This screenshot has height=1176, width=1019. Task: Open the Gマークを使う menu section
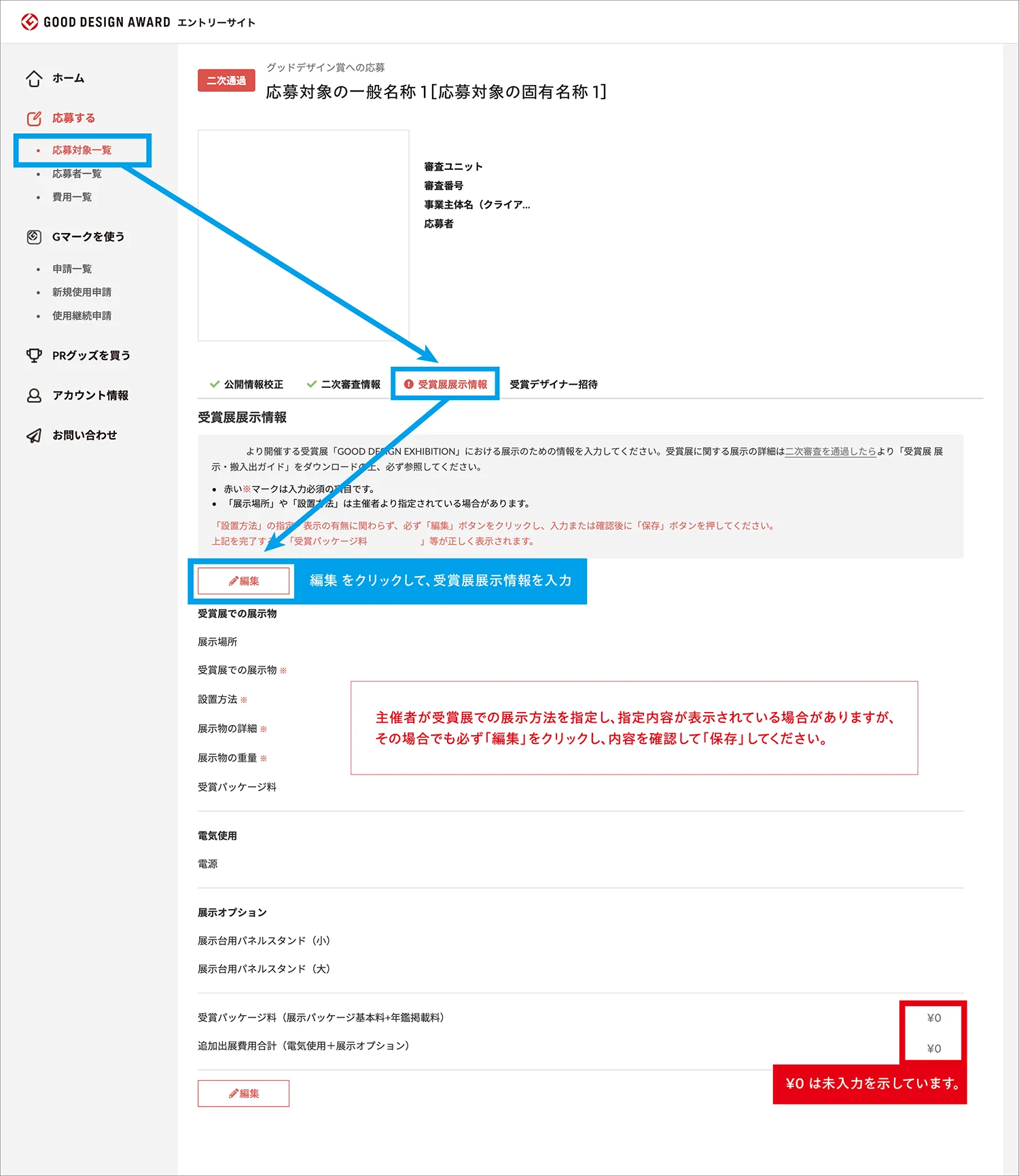click(x=88, y=237)
